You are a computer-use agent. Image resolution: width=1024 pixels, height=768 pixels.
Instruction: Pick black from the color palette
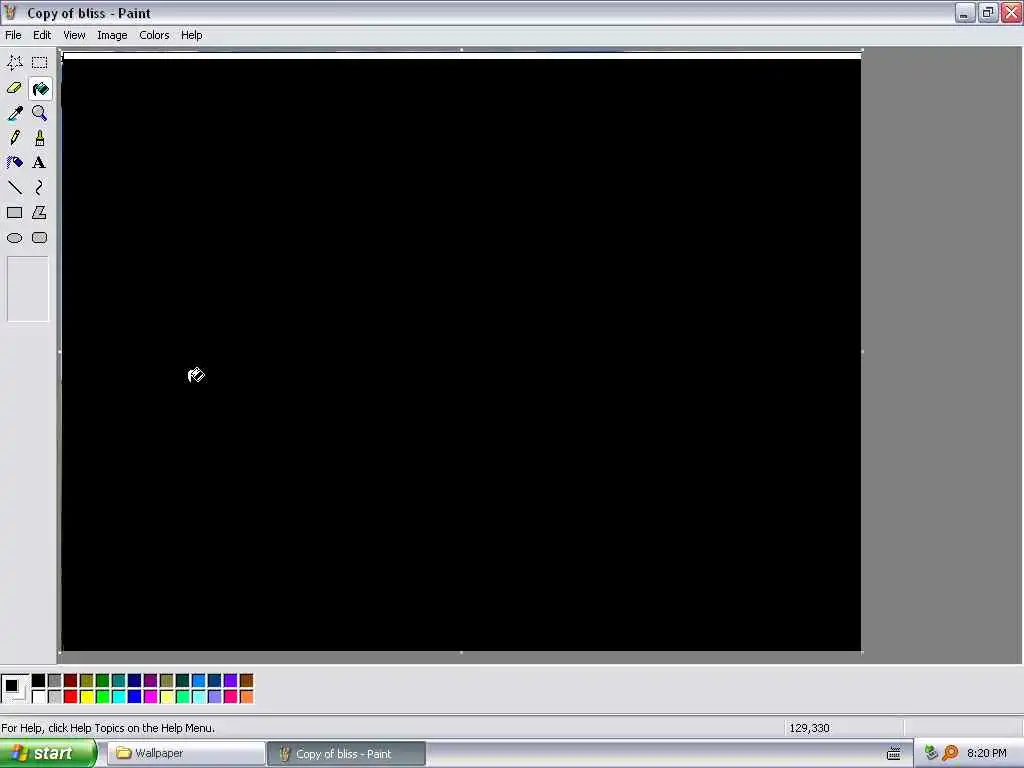click(39, 681)
